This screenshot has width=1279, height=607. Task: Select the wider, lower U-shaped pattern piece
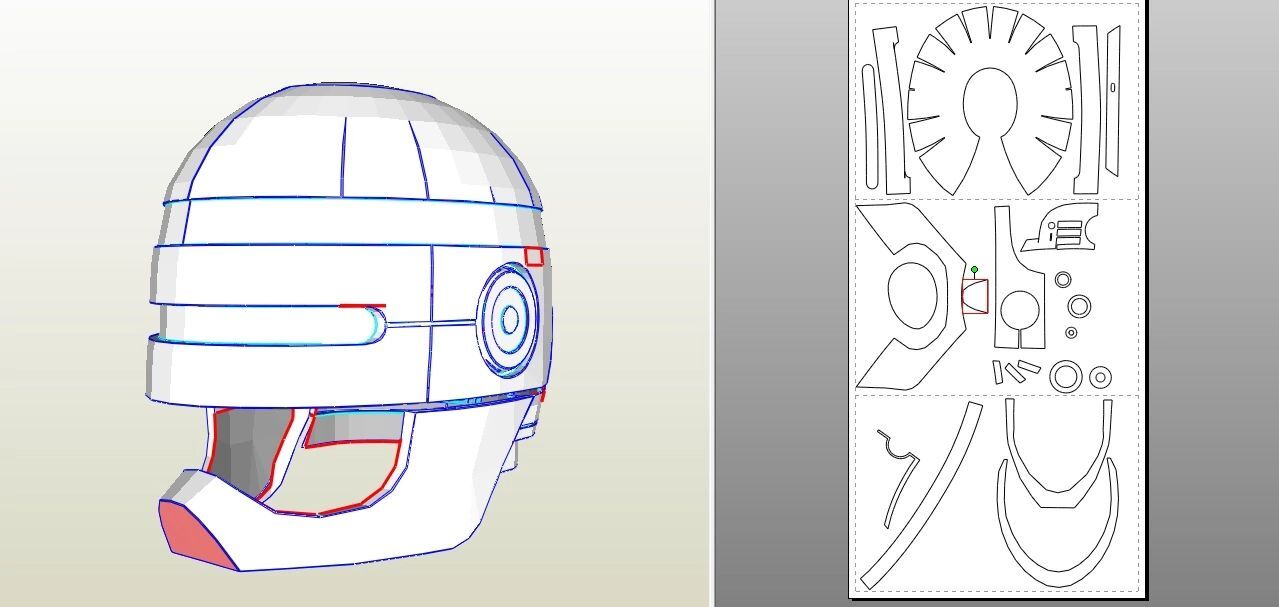click(1059, 523)
